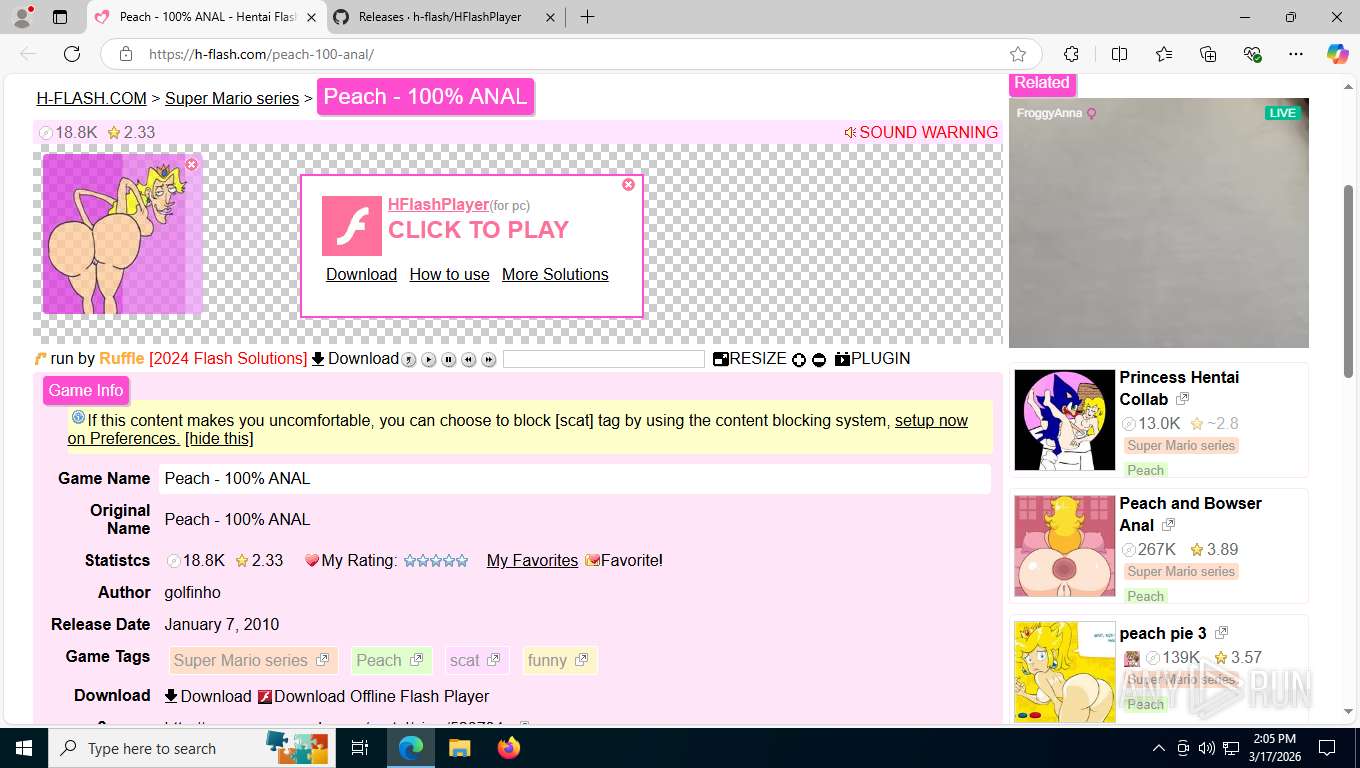The image size is (1360, 768).
Task: Click the restart button in player controls
Action: click(x=409, y=360)
